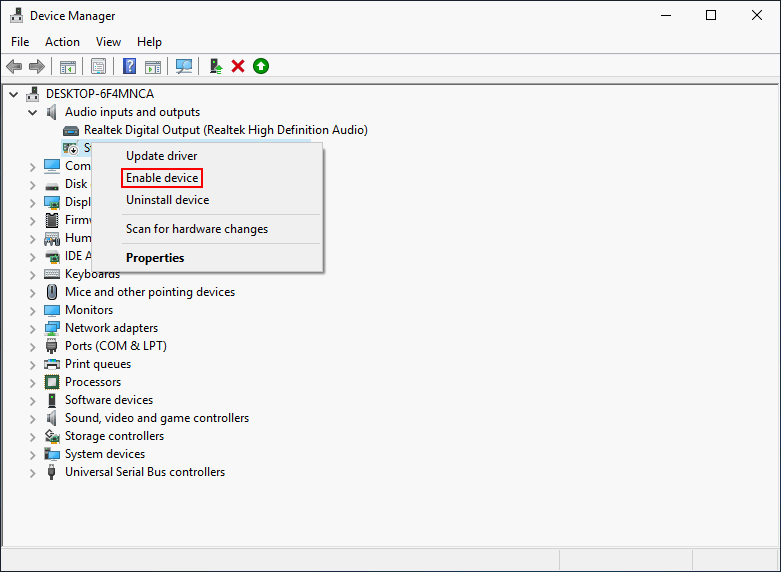The image size is (781, 572).
Task: Open the View menu
Action: pos(108,42)
